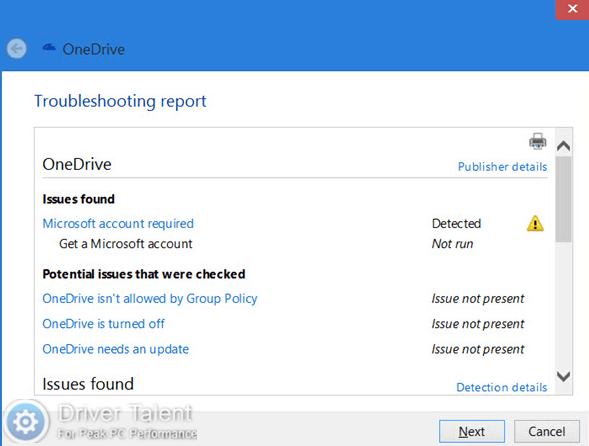This screenshot has height=446, width=589.
Task: Click 'Potential issues that were checked' heading
Action: pos(144,274)
